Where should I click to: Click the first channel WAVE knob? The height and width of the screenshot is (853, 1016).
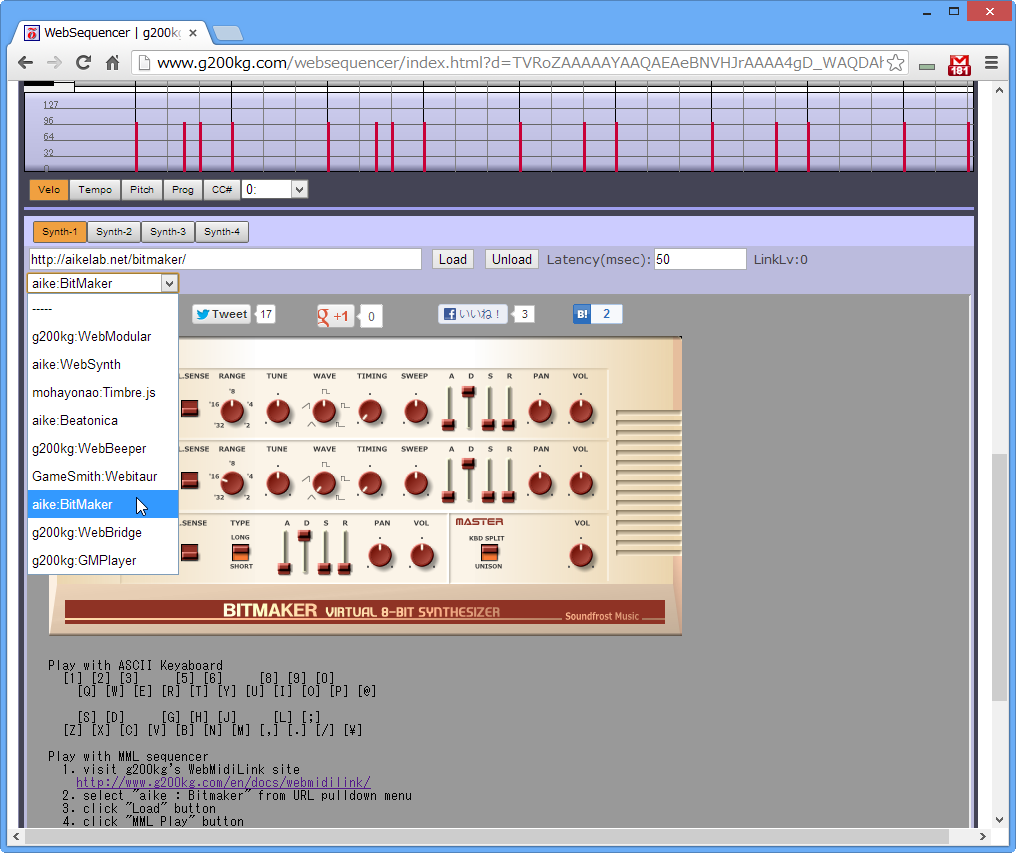[x=324, y=411]
